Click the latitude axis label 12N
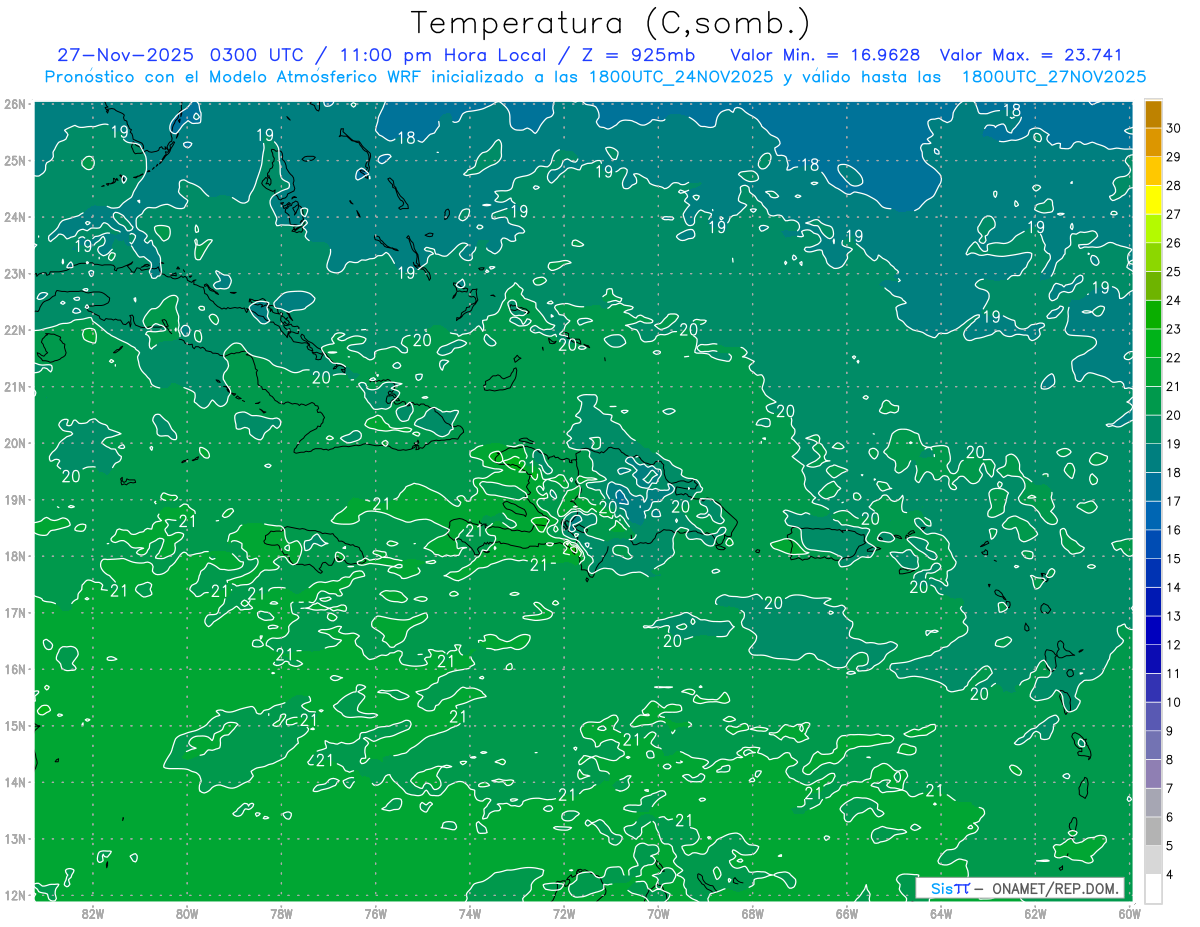 (15, 895)
